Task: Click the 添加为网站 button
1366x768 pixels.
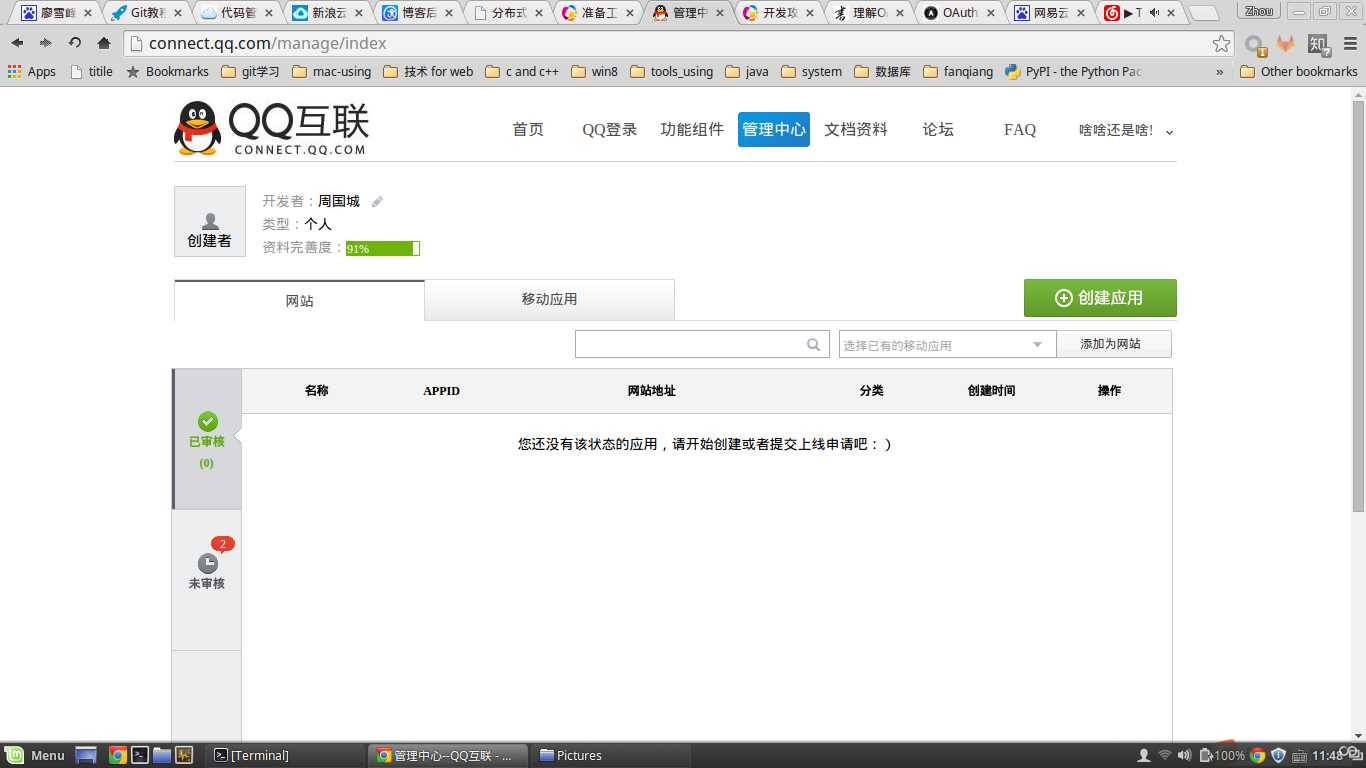Action: [x=1113, y=344]
